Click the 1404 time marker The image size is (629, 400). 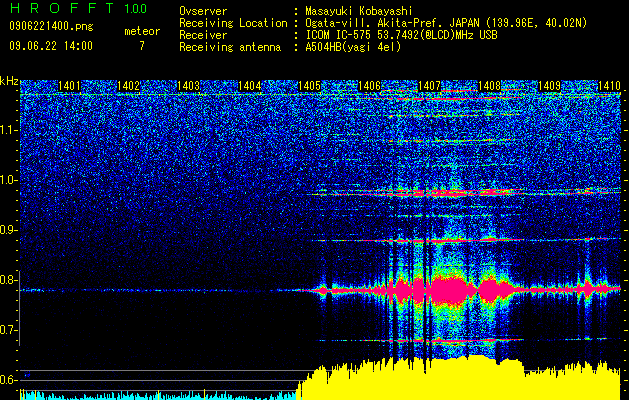250,86
